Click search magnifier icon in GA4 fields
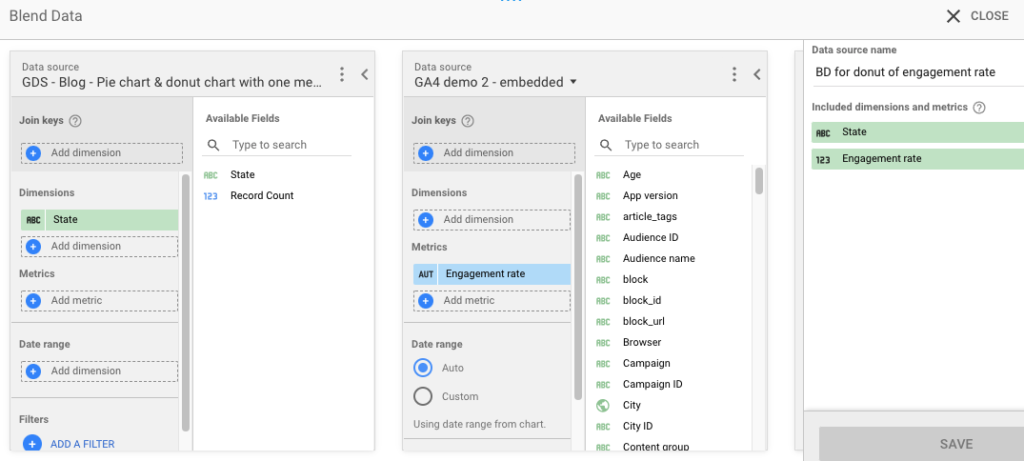 (605, 145)
